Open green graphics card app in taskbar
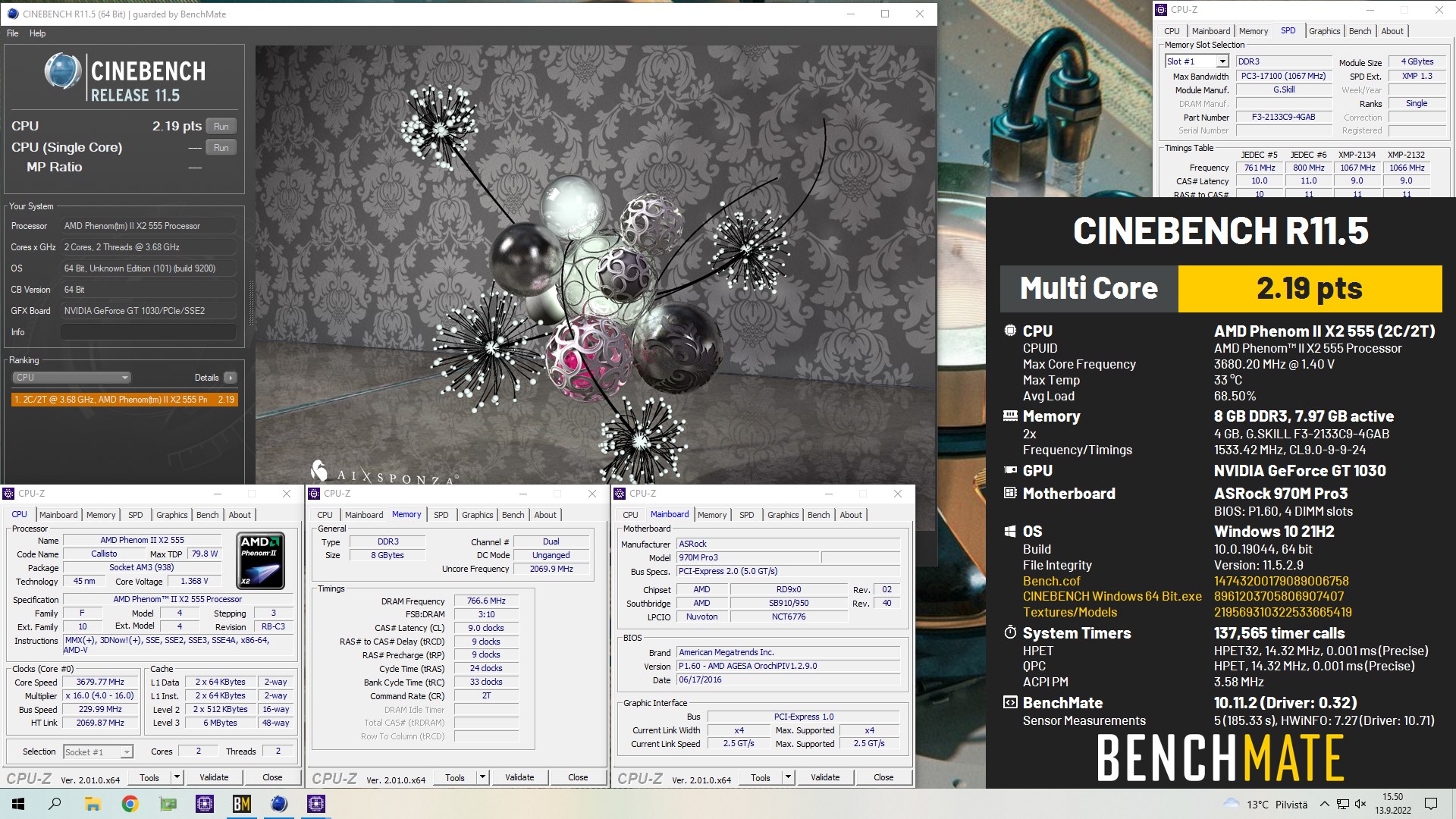The width and height of the screenshot is (1456, 819). (168, 804)
